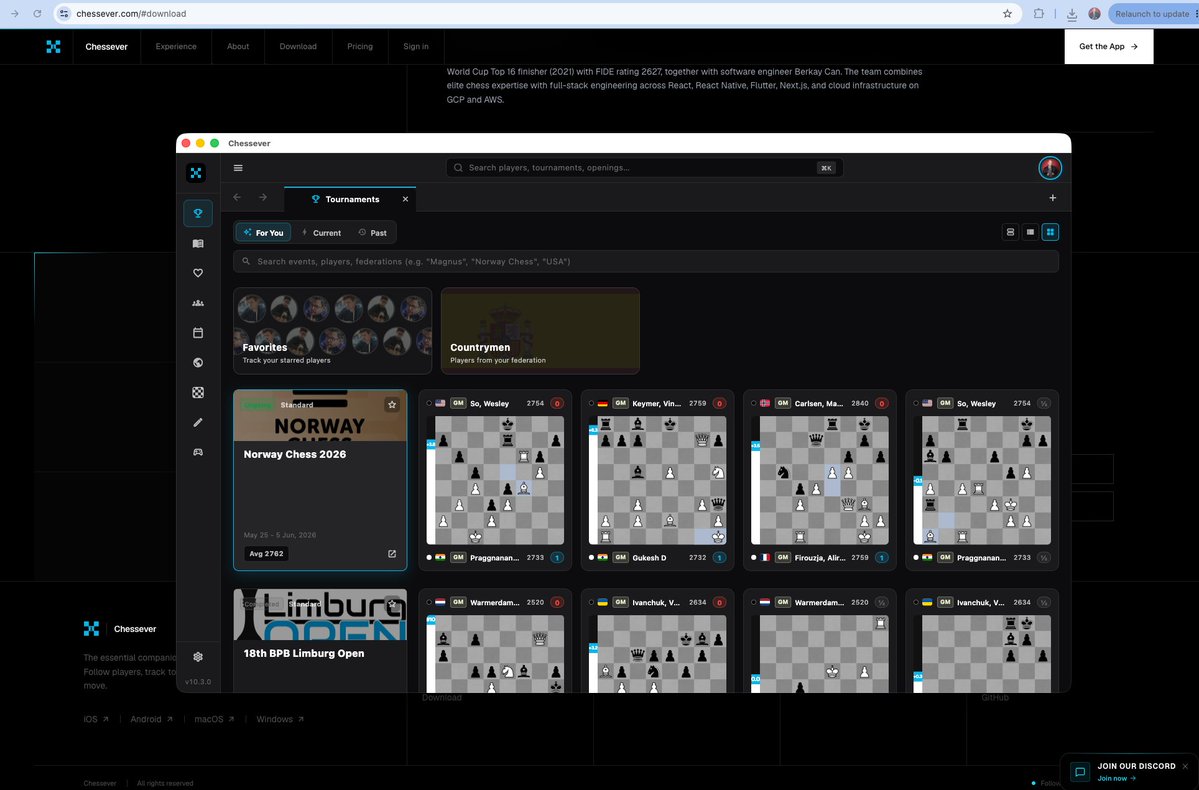Open Norway Chess 2026 external link icon
This screenshot has height=790, width=1199.
coord(392,554)
